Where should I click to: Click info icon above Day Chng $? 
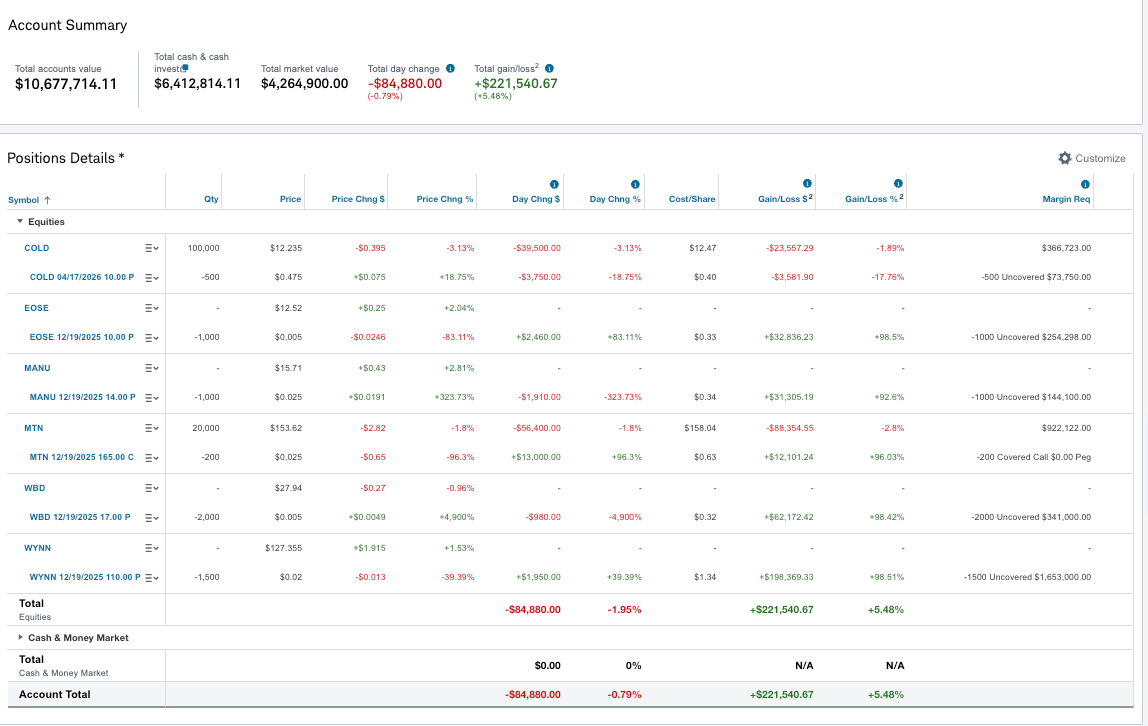click(x=554, y=184)
